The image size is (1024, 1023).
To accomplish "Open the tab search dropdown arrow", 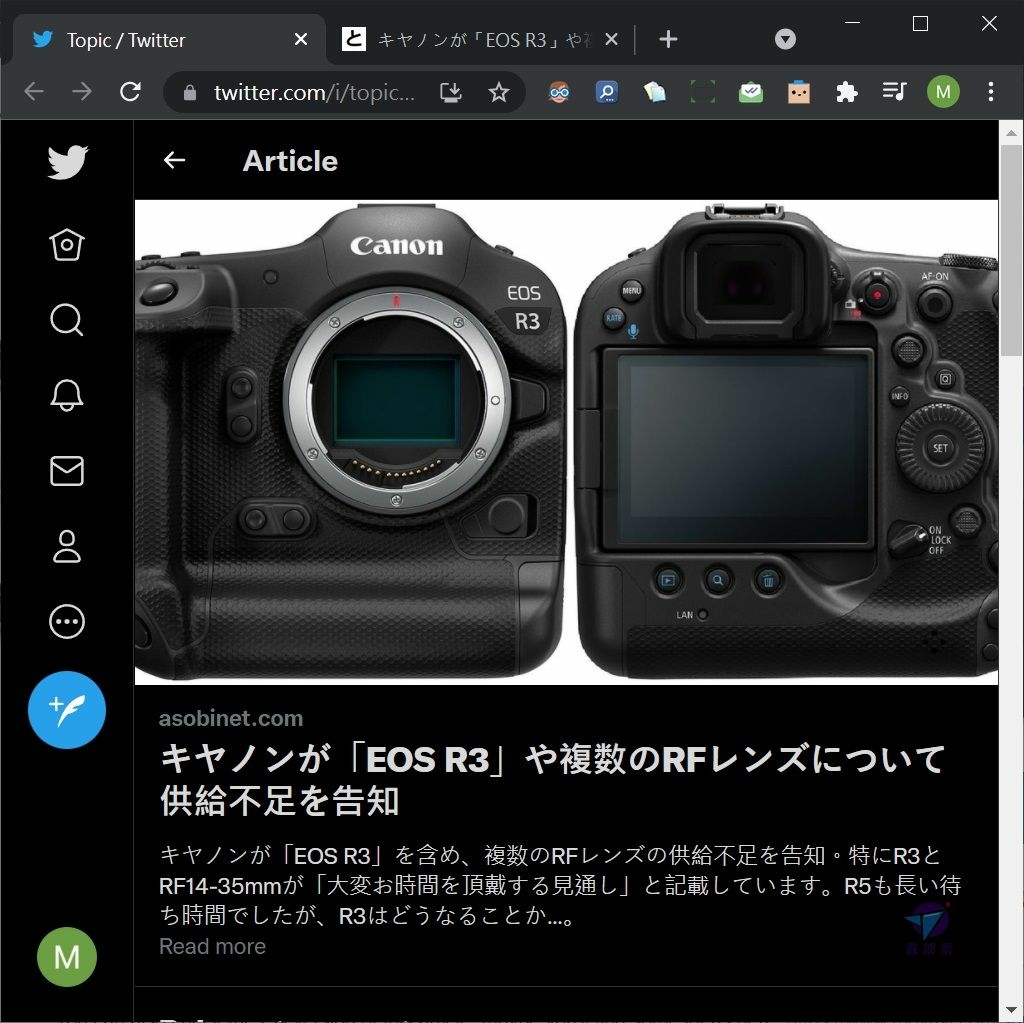I will click(x=785, y=39).
